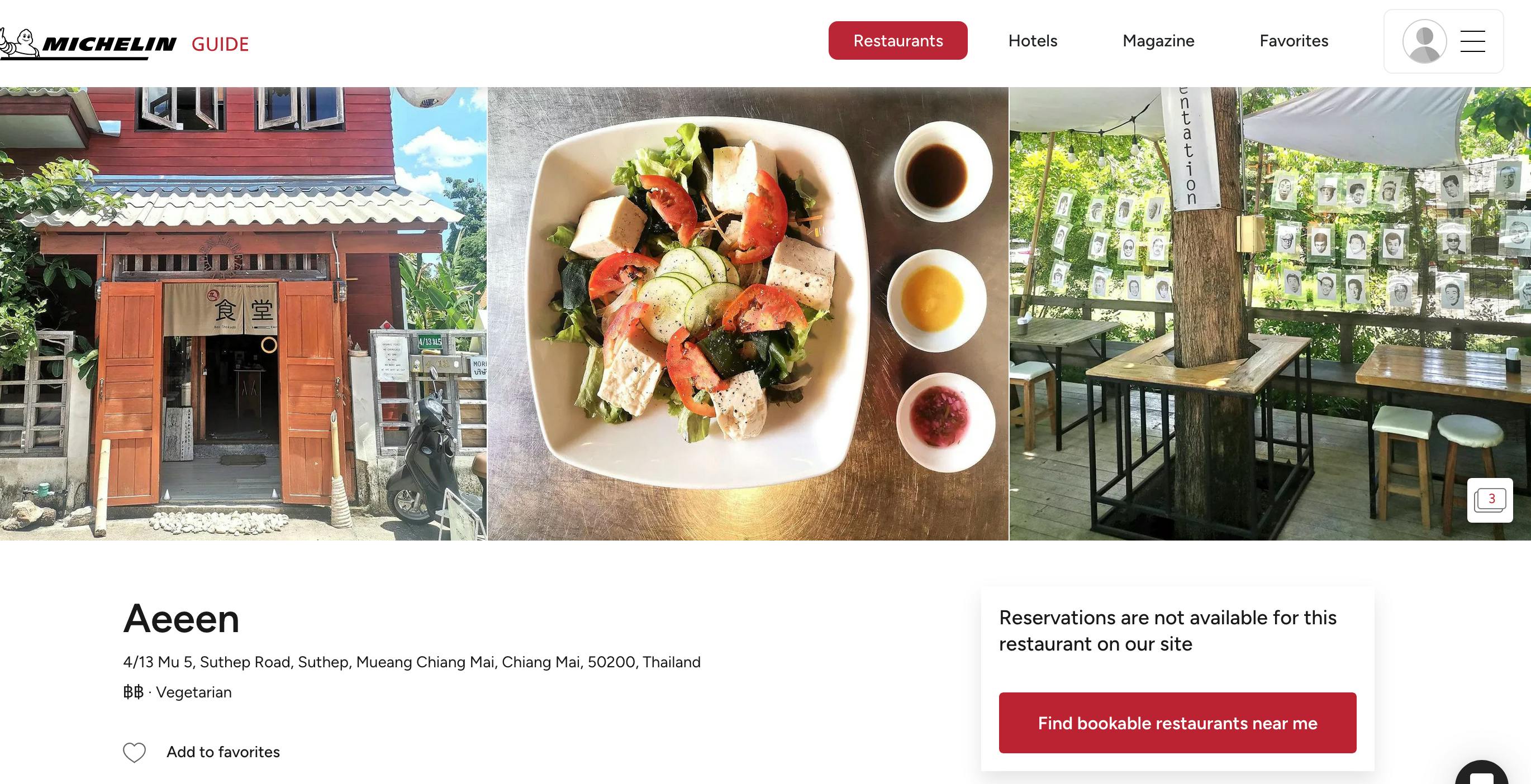View the tofu salad dish photo
The height and width of the screenshot is (784, 1531).
[x=748, y=314]
